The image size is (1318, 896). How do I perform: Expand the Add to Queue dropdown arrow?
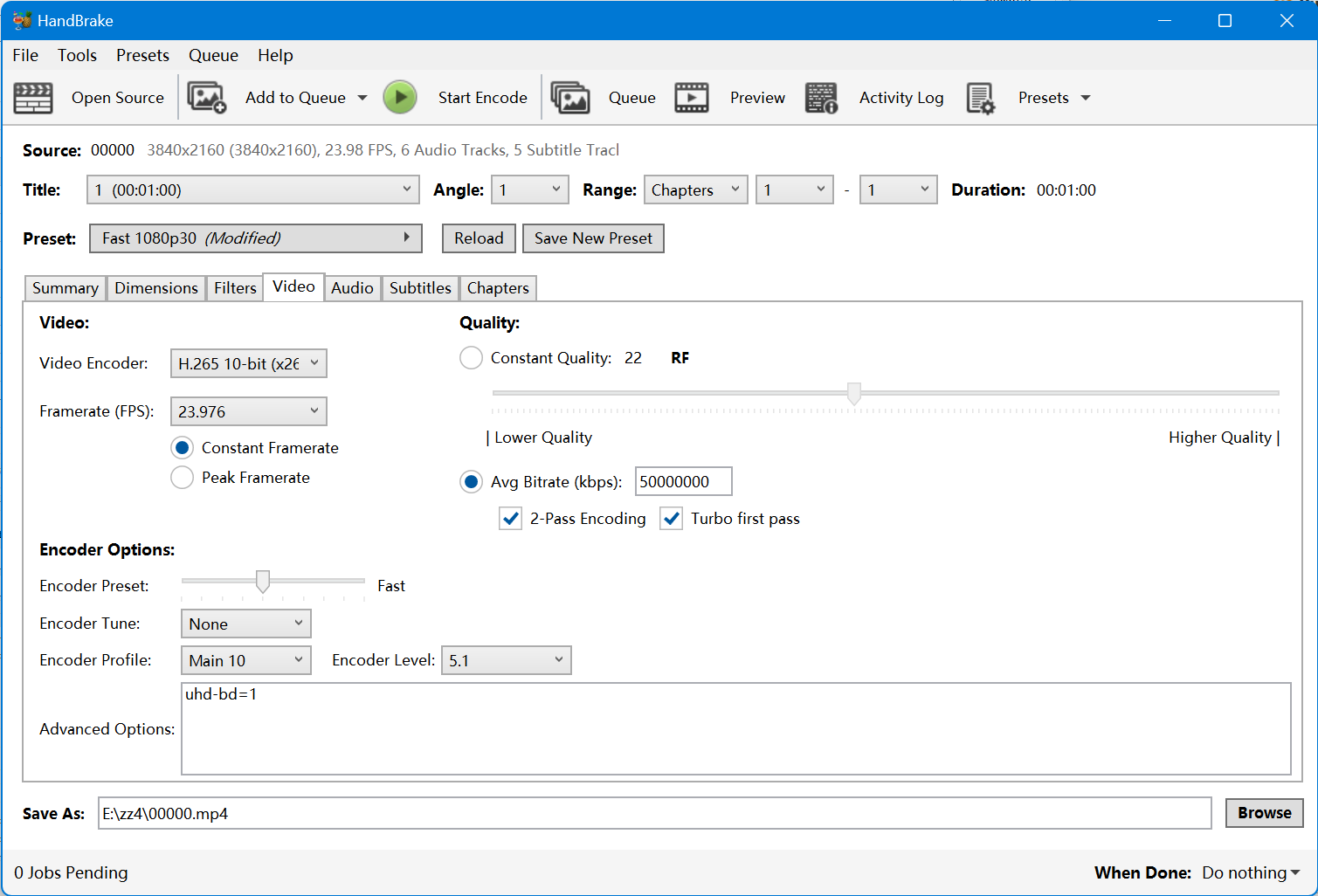[362, 98]
